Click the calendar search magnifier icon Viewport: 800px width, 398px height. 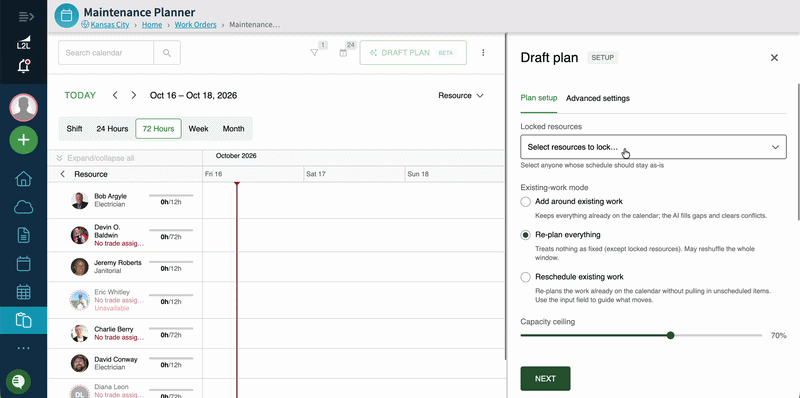[x=167, y=53]
